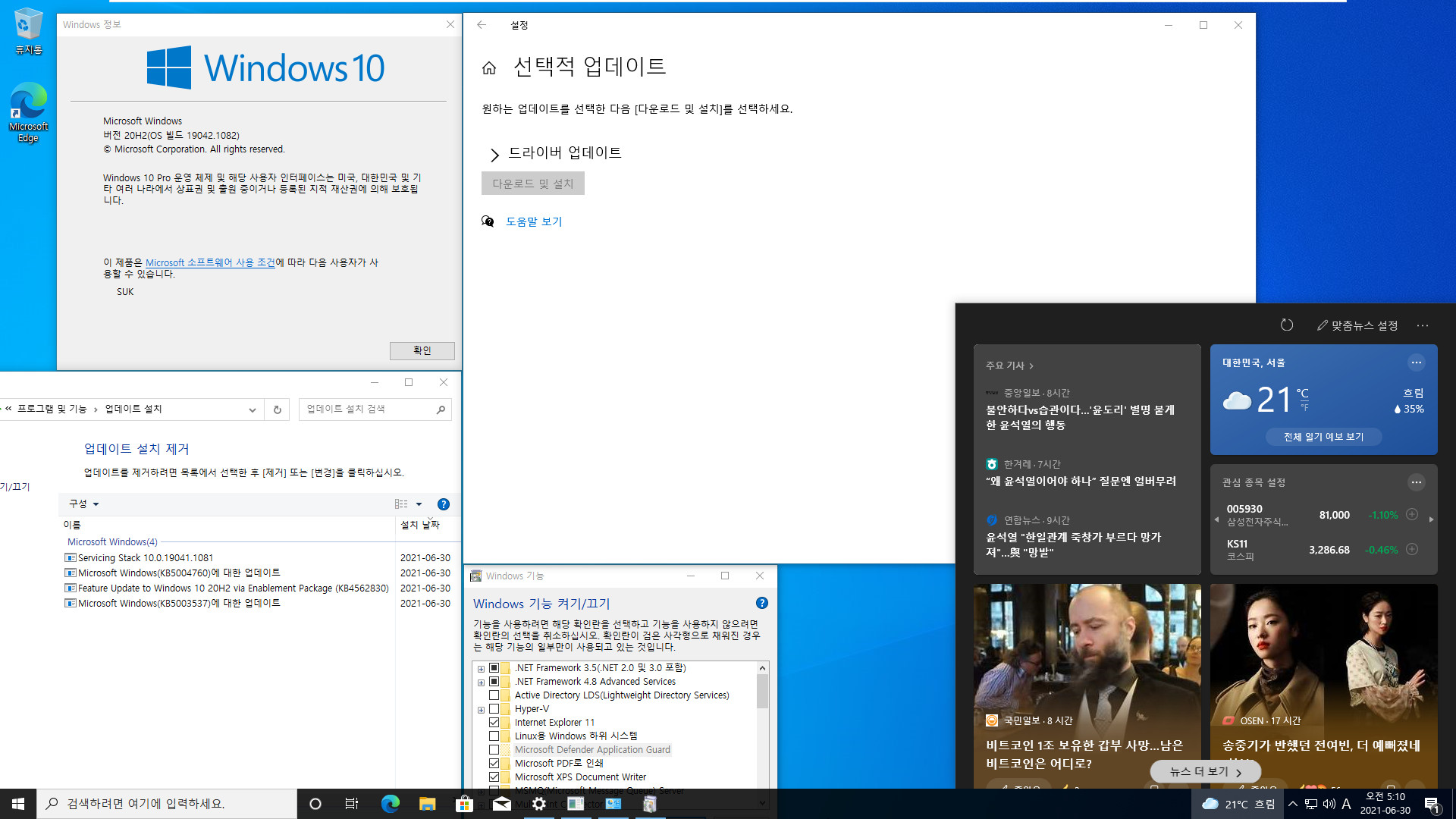Click the Settings home icon
Viewport: 1456px width, 819px height.
tap(489, 68)
